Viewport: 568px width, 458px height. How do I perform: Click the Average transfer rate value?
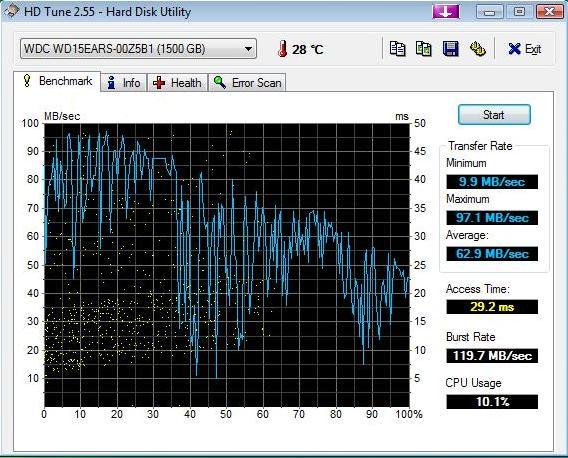point(492,254)
